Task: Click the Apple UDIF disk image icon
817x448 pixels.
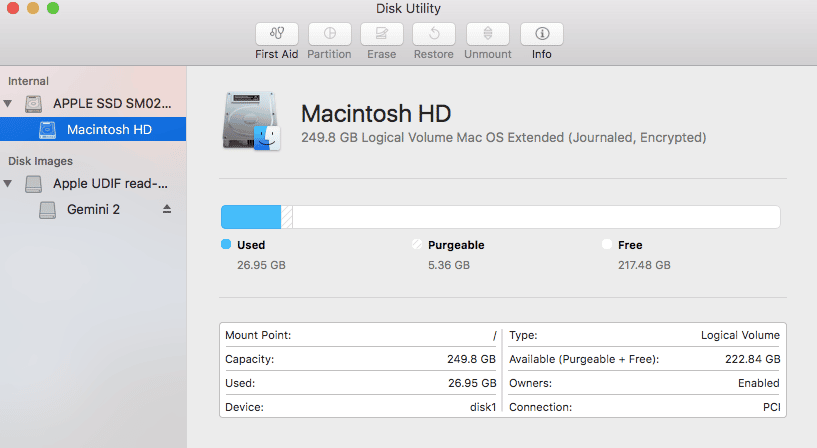Action: pyautogui.click(x=33, y=184)
